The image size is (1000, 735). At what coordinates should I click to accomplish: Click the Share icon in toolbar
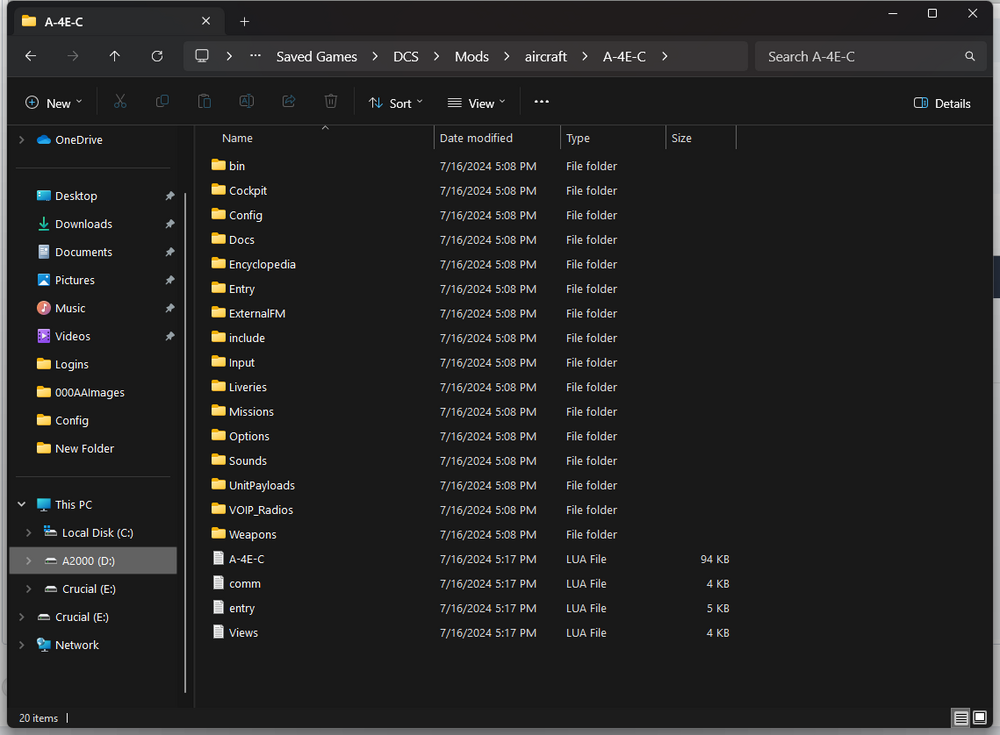coord(289,102)
